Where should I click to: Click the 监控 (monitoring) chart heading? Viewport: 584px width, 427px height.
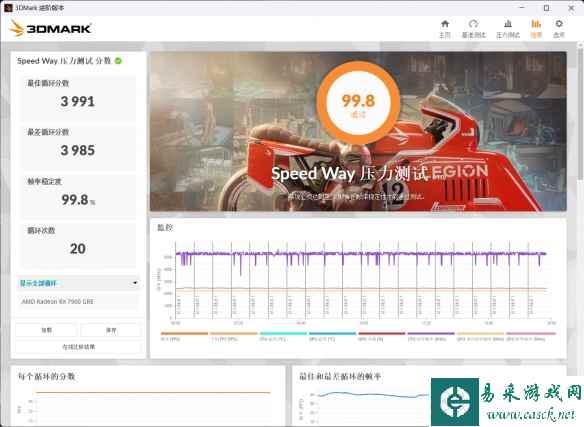(x=165, y=227)
